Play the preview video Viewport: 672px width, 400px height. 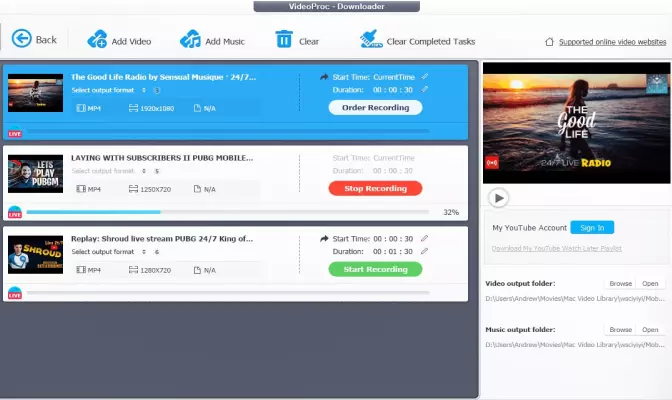click(x=498, y=198)
